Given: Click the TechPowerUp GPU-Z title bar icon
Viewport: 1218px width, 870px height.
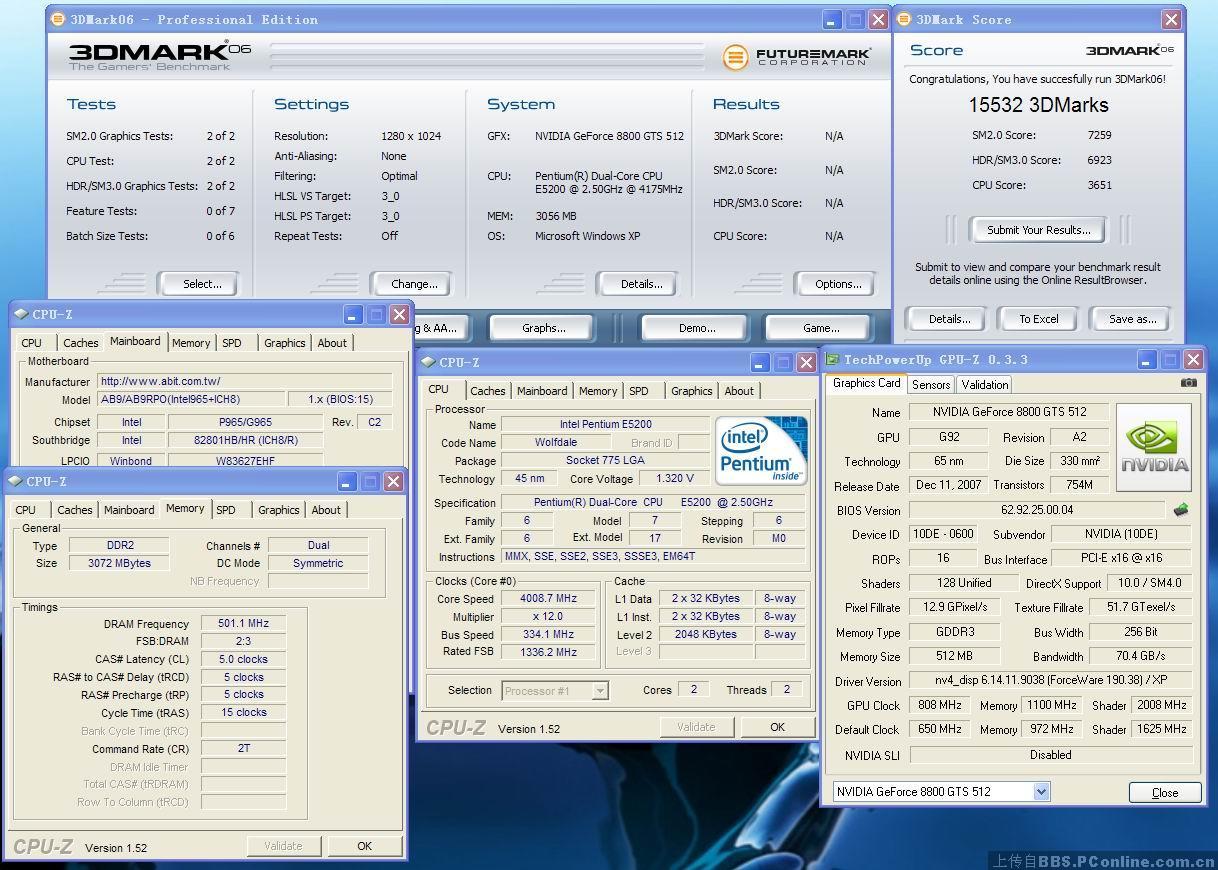Looking at the screenshot, I should 833,359.
